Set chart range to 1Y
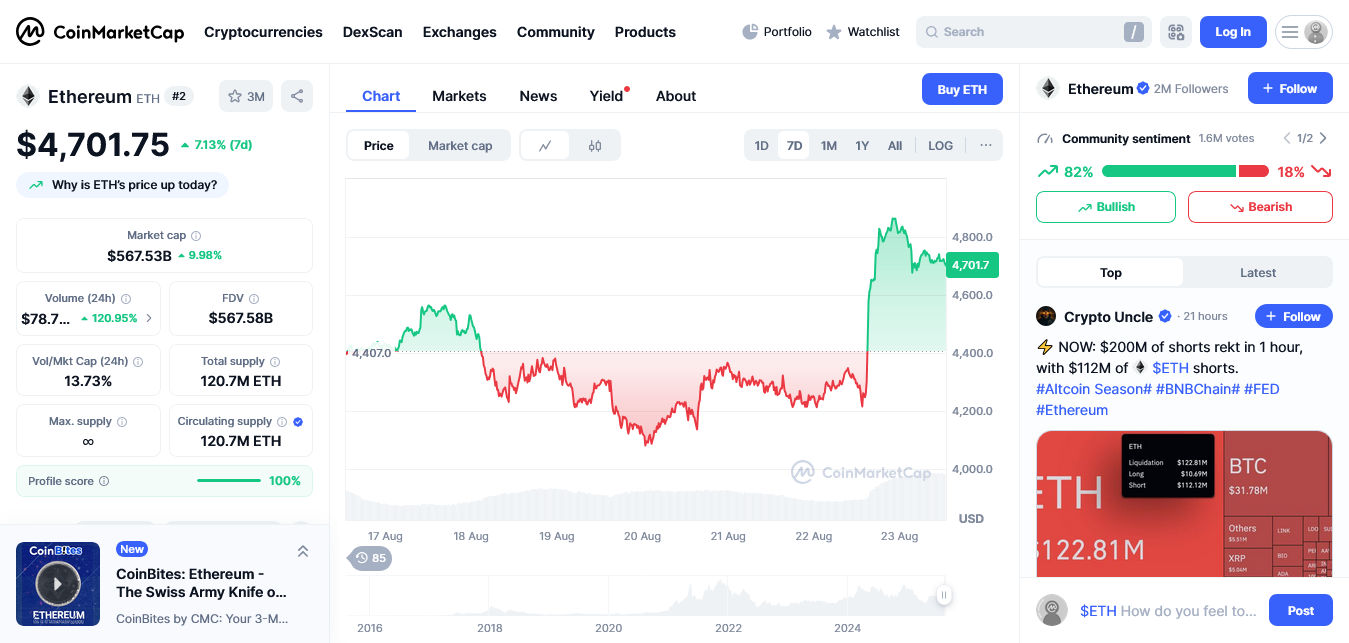This screenshot has width=1349, height=643. pos(862,146)
